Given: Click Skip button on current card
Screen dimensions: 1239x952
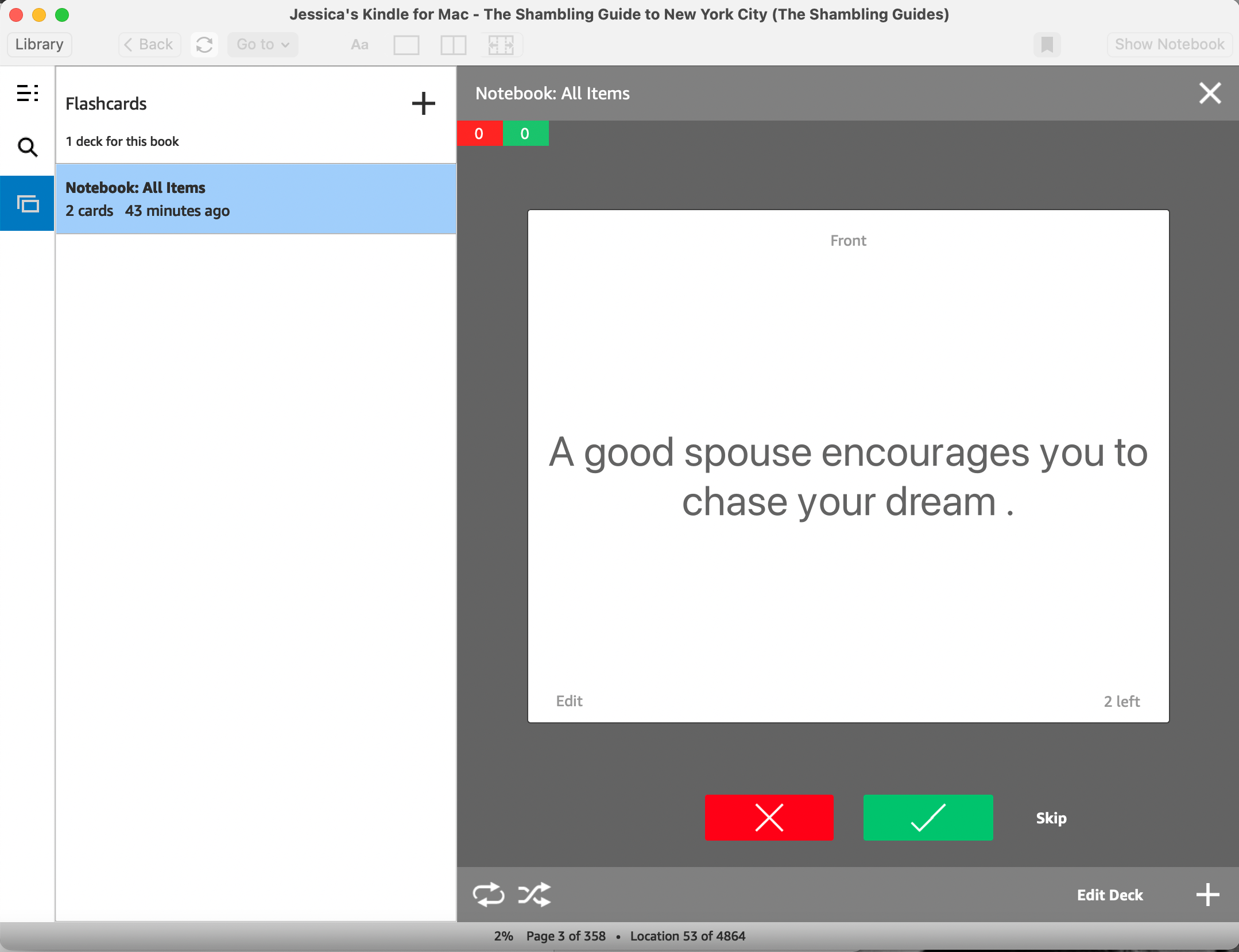Looking at the screenshot, I should point(1051,818).
